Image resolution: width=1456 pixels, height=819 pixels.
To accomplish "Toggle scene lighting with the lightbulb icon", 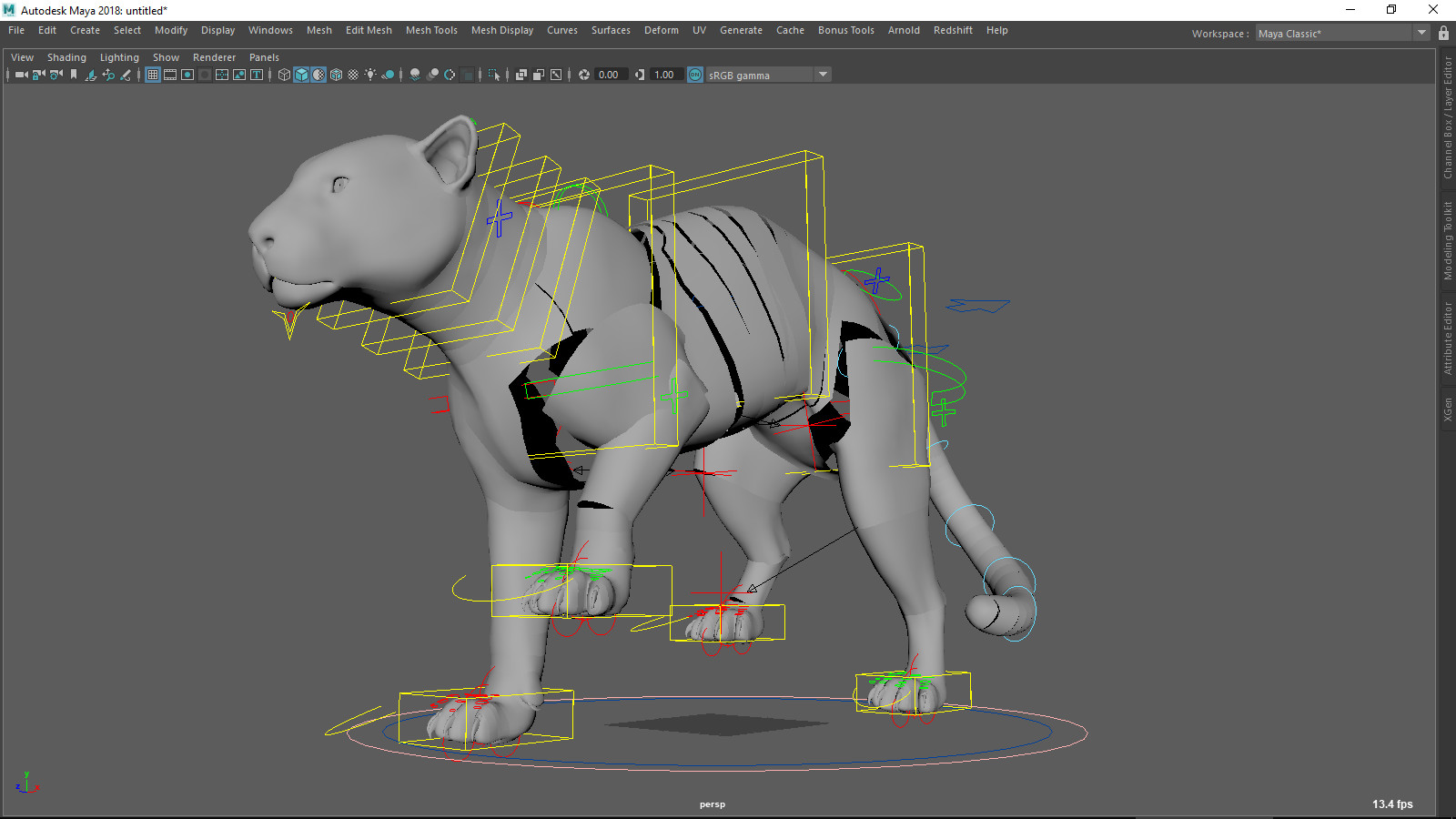I will click(370, 75).
